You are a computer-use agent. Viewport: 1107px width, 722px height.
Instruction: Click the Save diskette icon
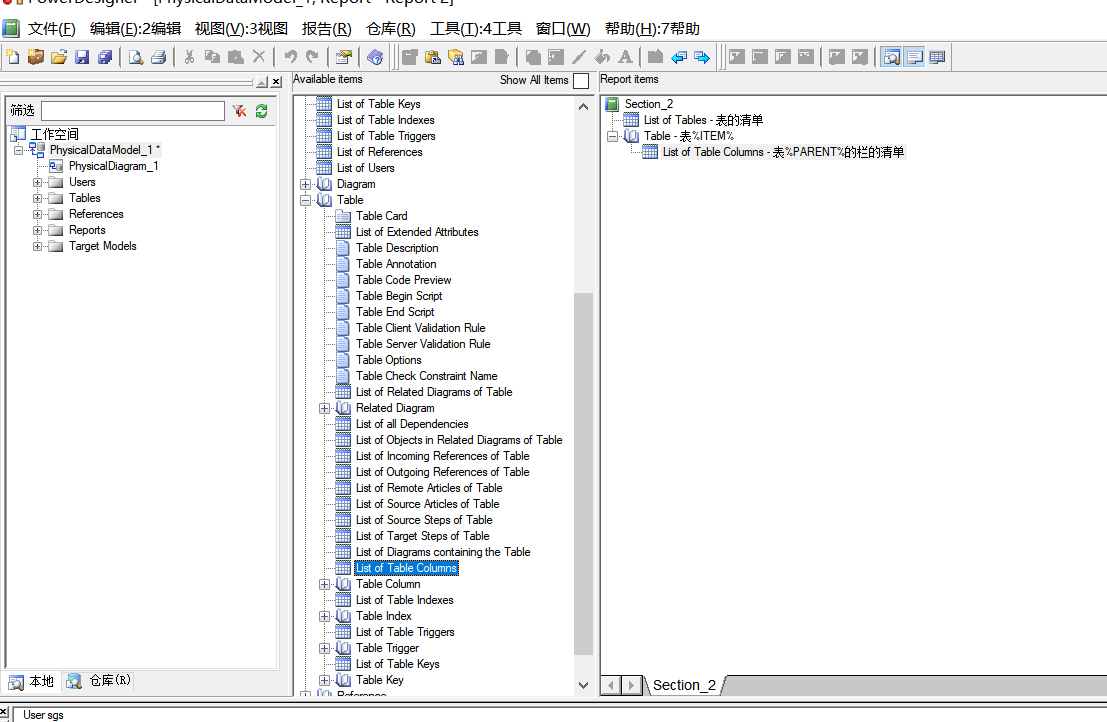point(83,57)
